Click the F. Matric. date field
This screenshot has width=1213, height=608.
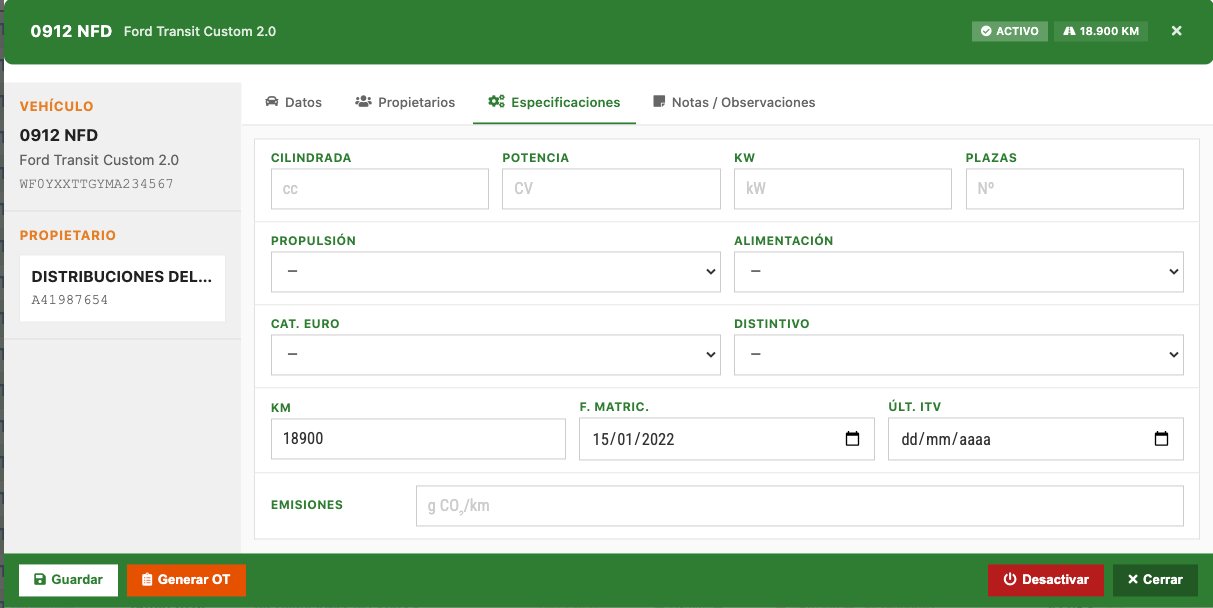[x=727, y=438]
